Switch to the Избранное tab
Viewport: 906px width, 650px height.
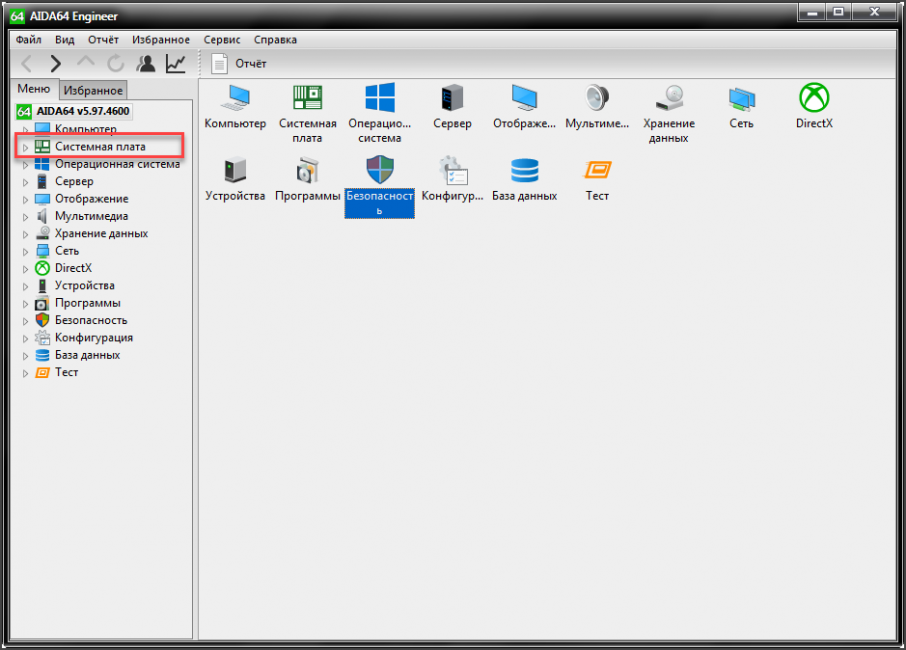(x=94, y=91)
